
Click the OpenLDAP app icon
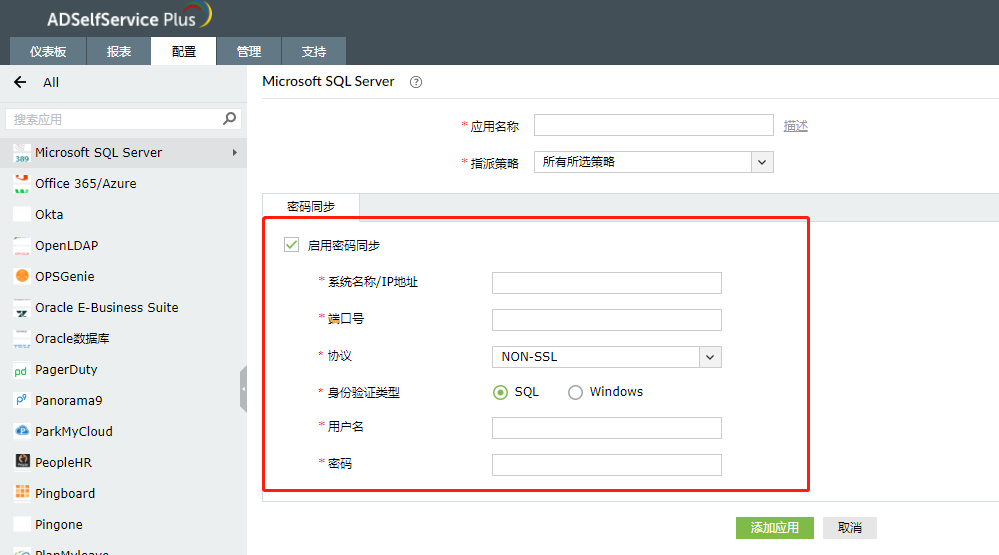(x=22, y=245)
